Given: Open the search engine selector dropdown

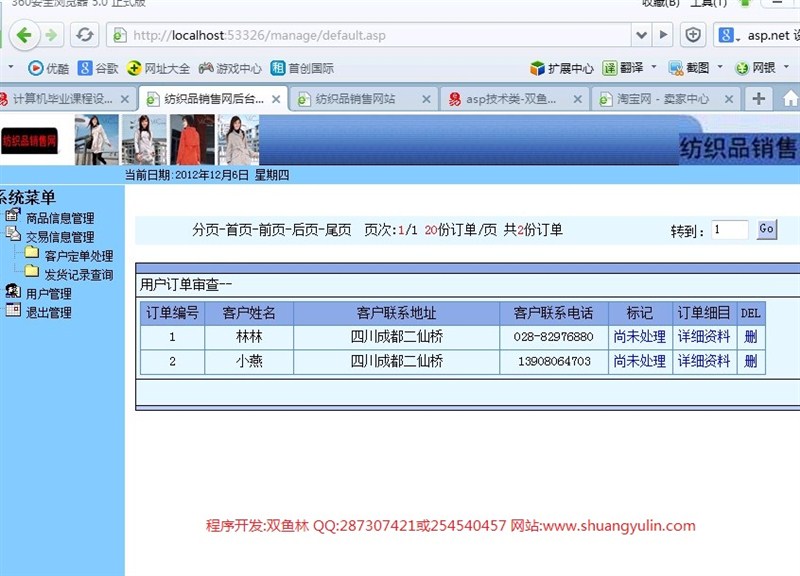Looking at the screenshot, I should click(x=728, y=36).
